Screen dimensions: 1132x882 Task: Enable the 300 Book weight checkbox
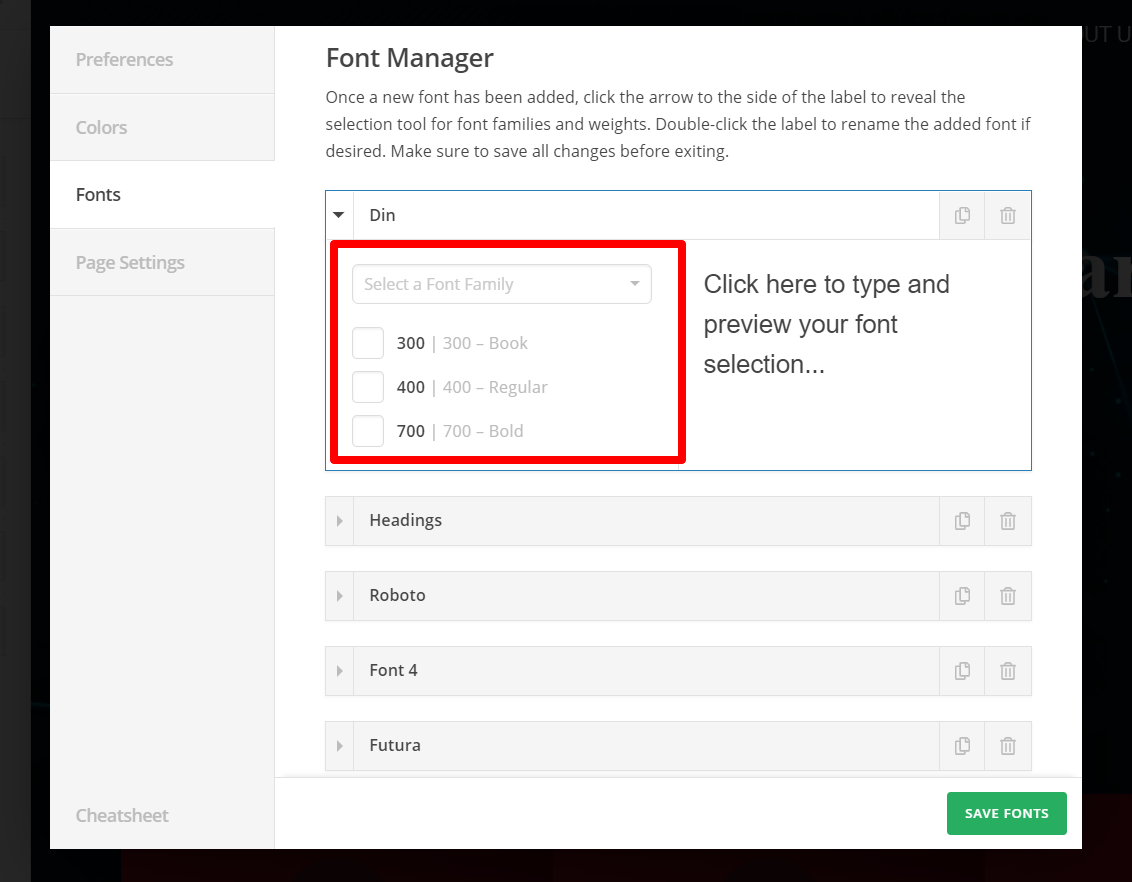[x=368, y=343]
